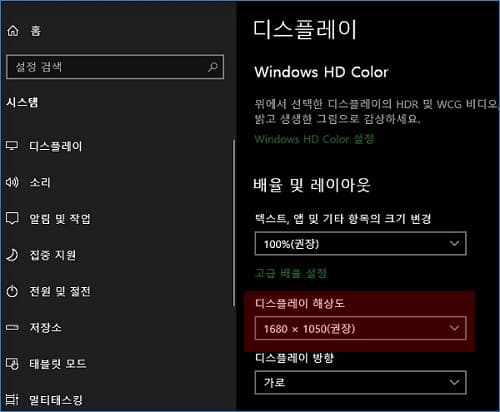The width and height of the screenshot is (500, 412).
Task: Focus the 설정 검색 search box
Action: pyautogui.click(x=115, y=67)
